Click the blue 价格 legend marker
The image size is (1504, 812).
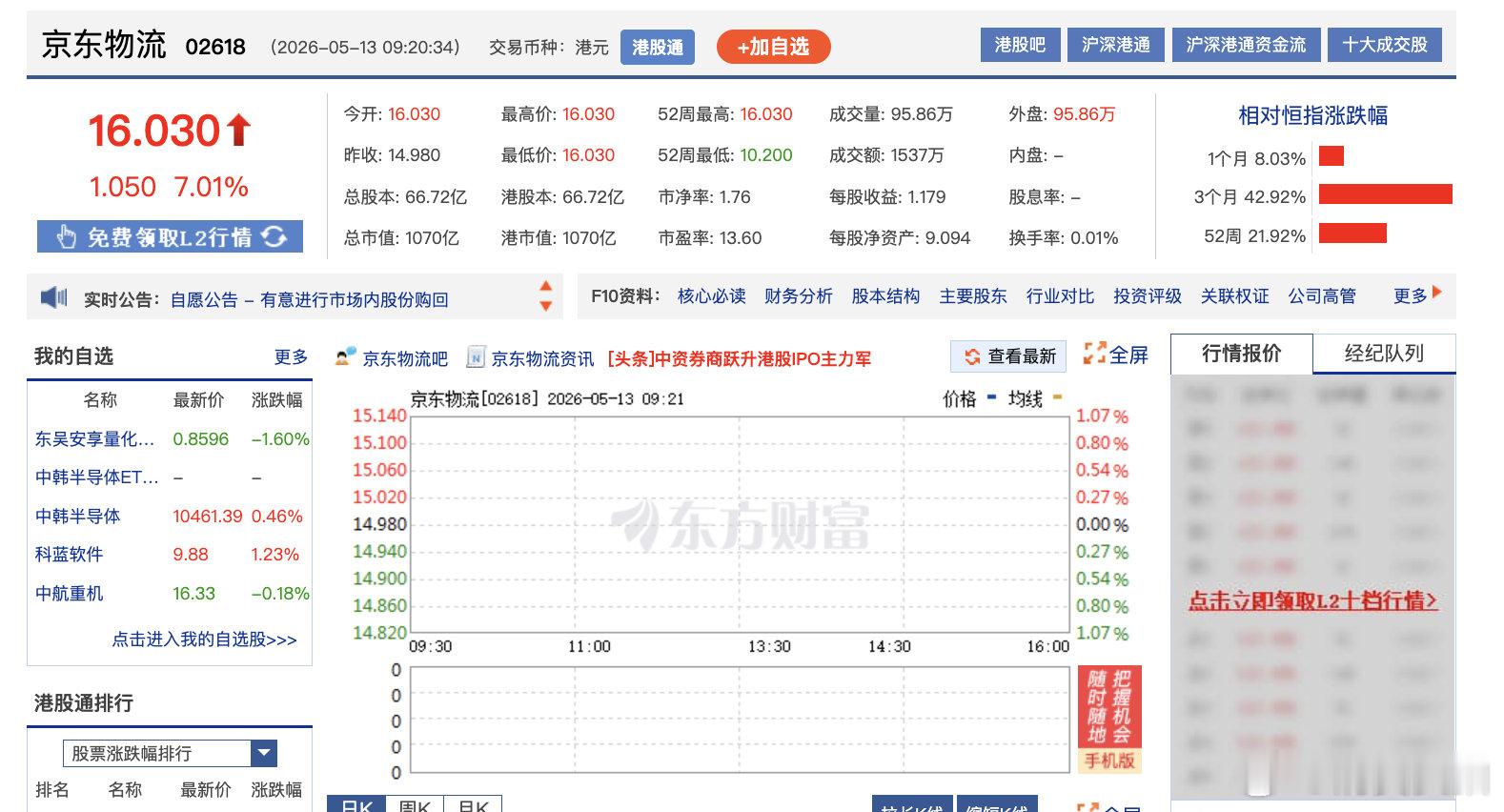tap(992, 396)
